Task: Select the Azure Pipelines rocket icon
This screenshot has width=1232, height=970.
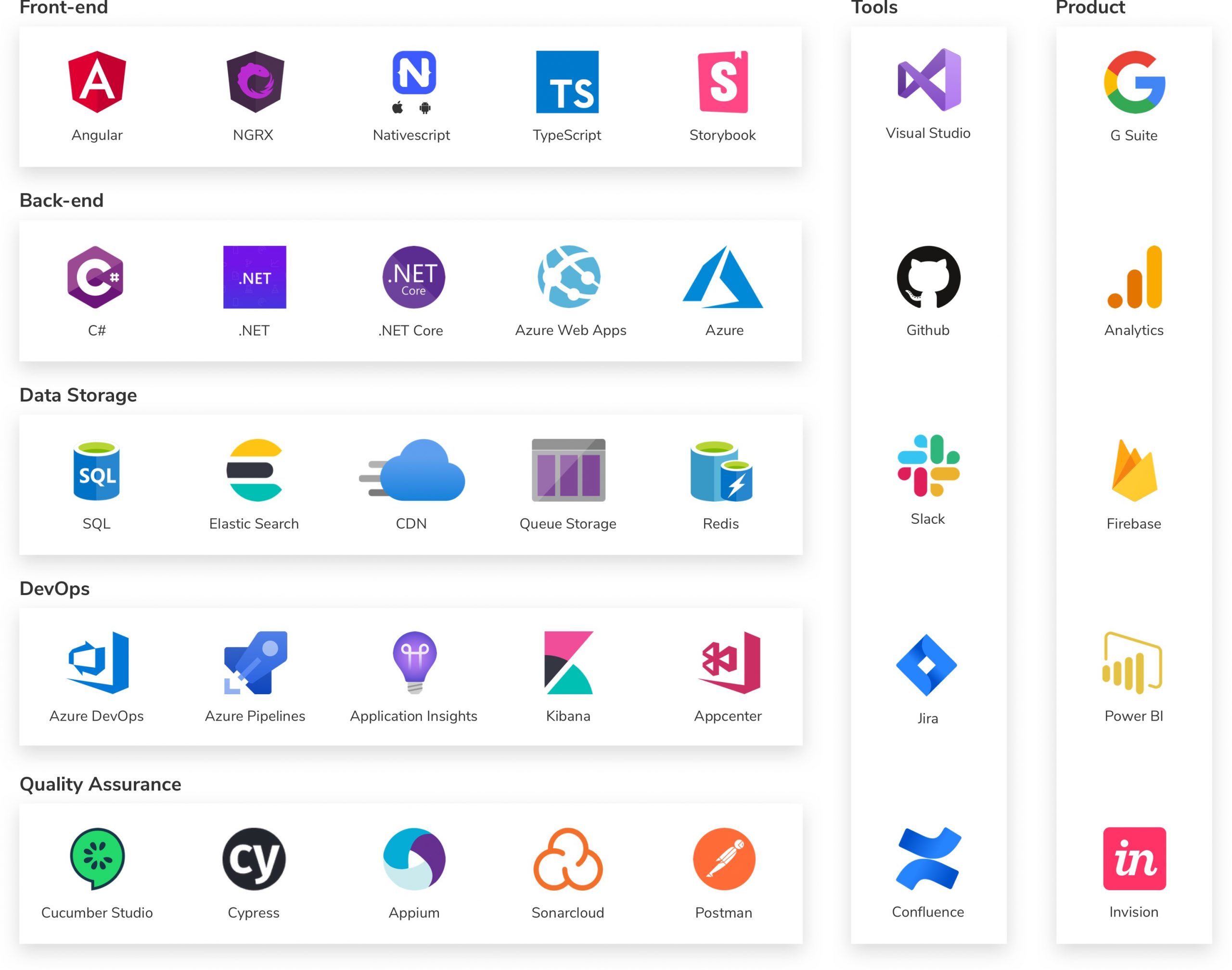Action: pos(256,663)
